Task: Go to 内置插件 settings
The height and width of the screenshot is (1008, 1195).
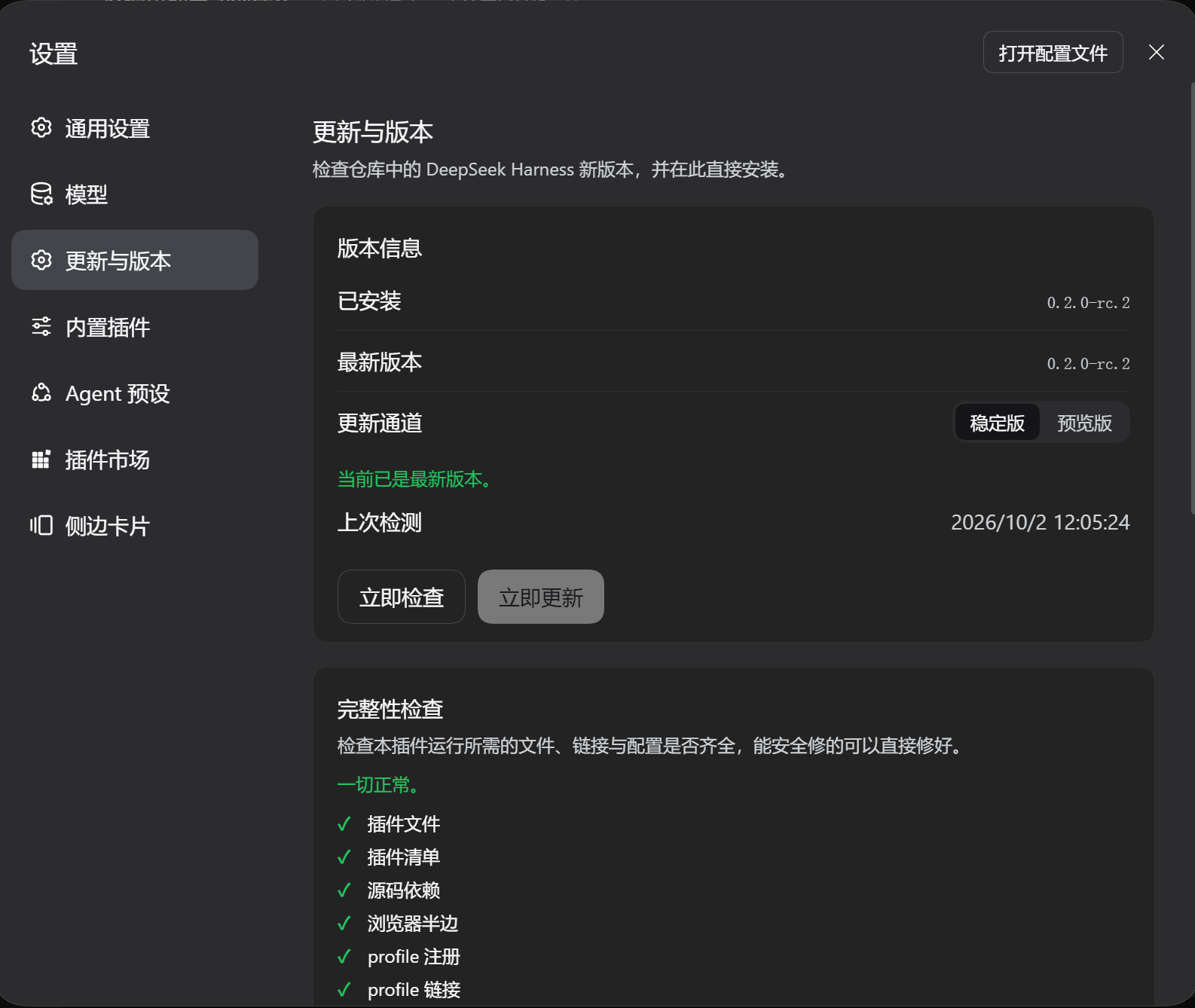Action: 135,327
